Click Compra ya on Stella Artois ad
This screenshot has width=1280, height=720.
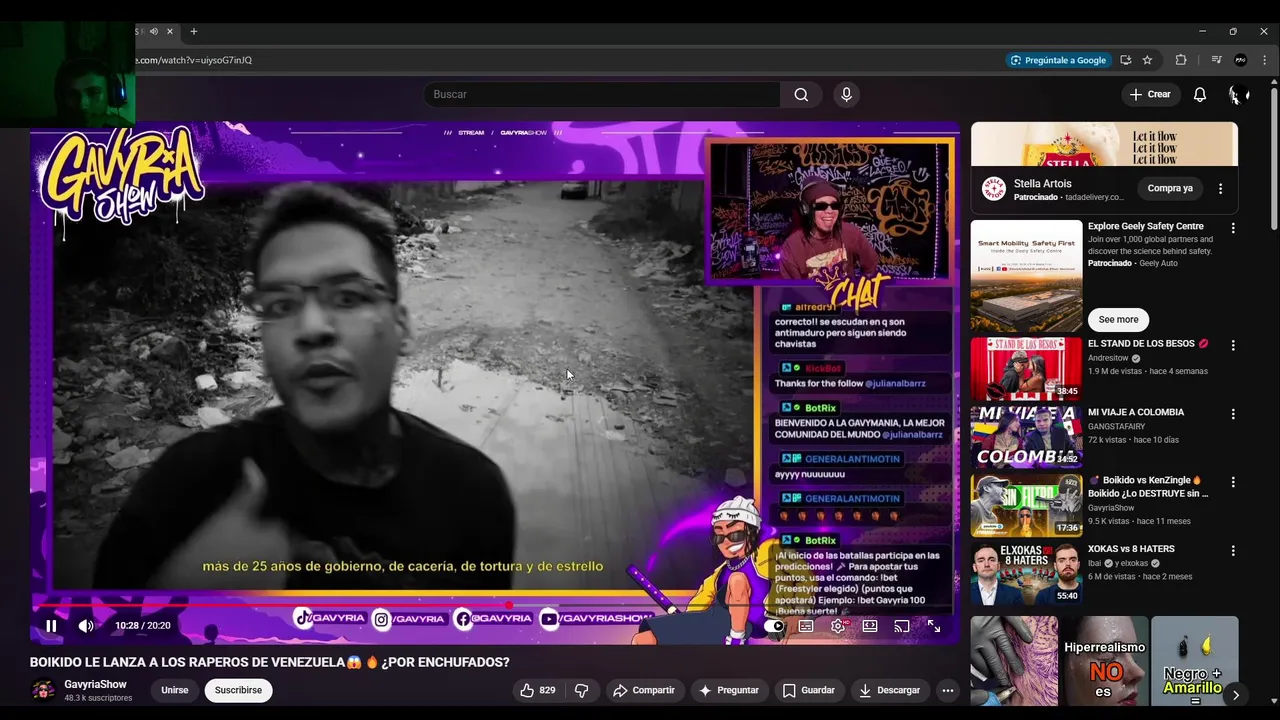tap(1170, 188)
